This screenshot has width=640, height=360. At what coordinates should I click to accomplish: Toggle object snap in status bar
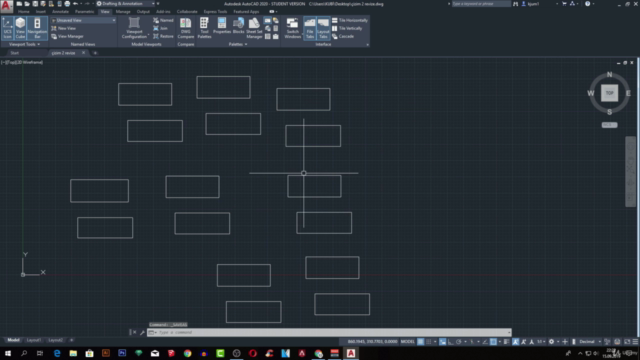pos(493,342)
